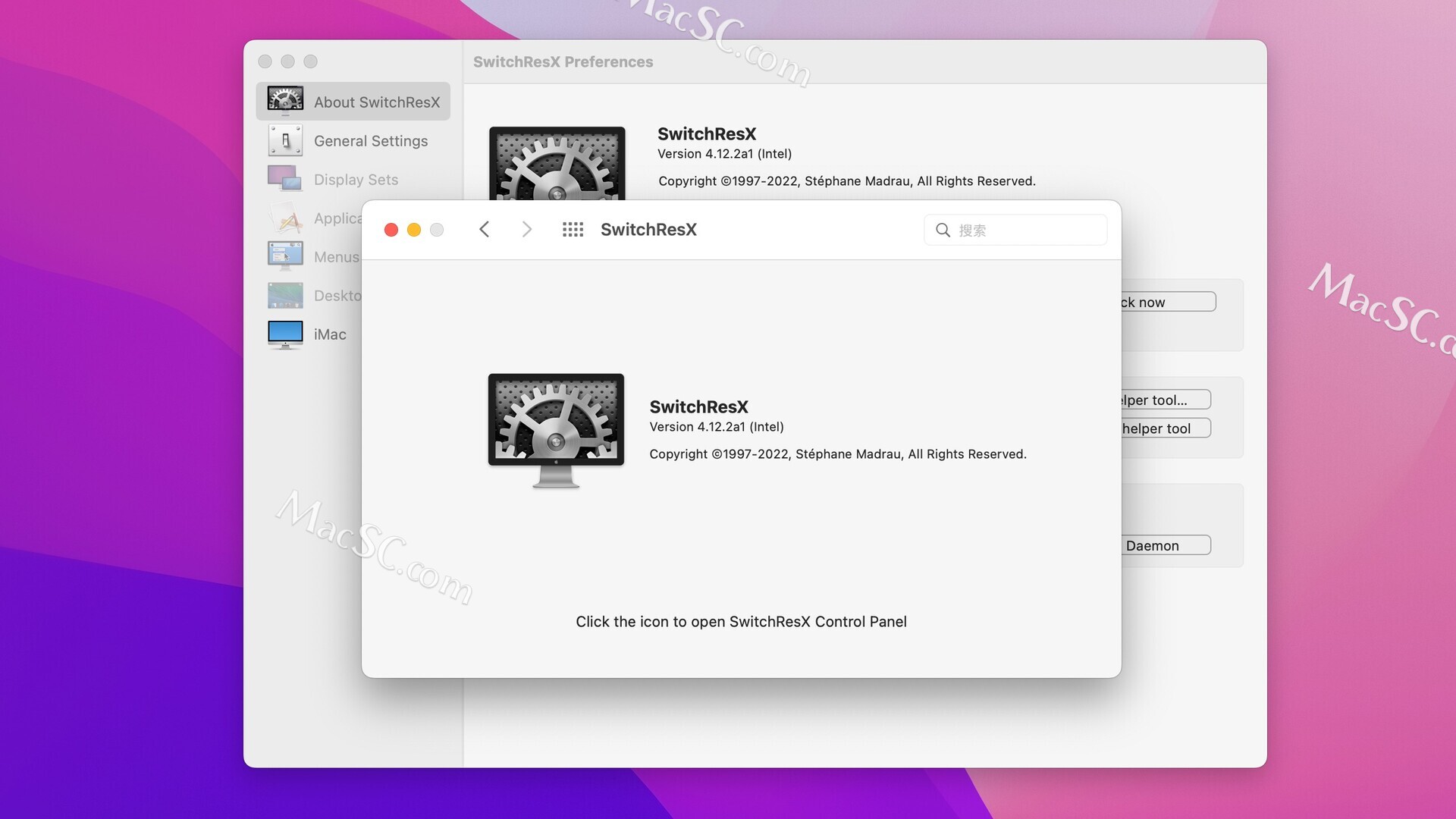
Task: Click the version text in the Preferences window
Action: coord(724,154)
